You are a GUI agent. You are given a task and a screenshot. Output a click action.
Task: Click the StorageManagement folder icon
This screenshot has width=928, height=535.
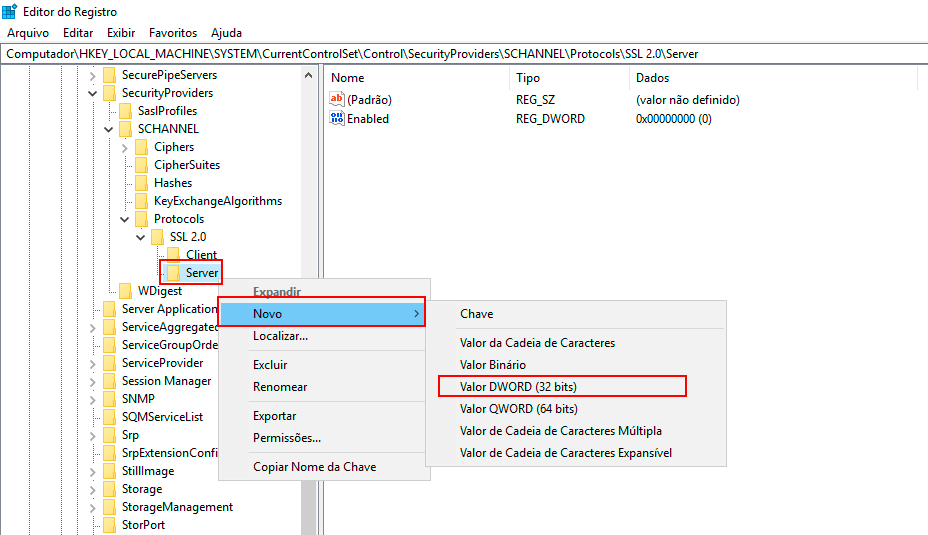109,507
